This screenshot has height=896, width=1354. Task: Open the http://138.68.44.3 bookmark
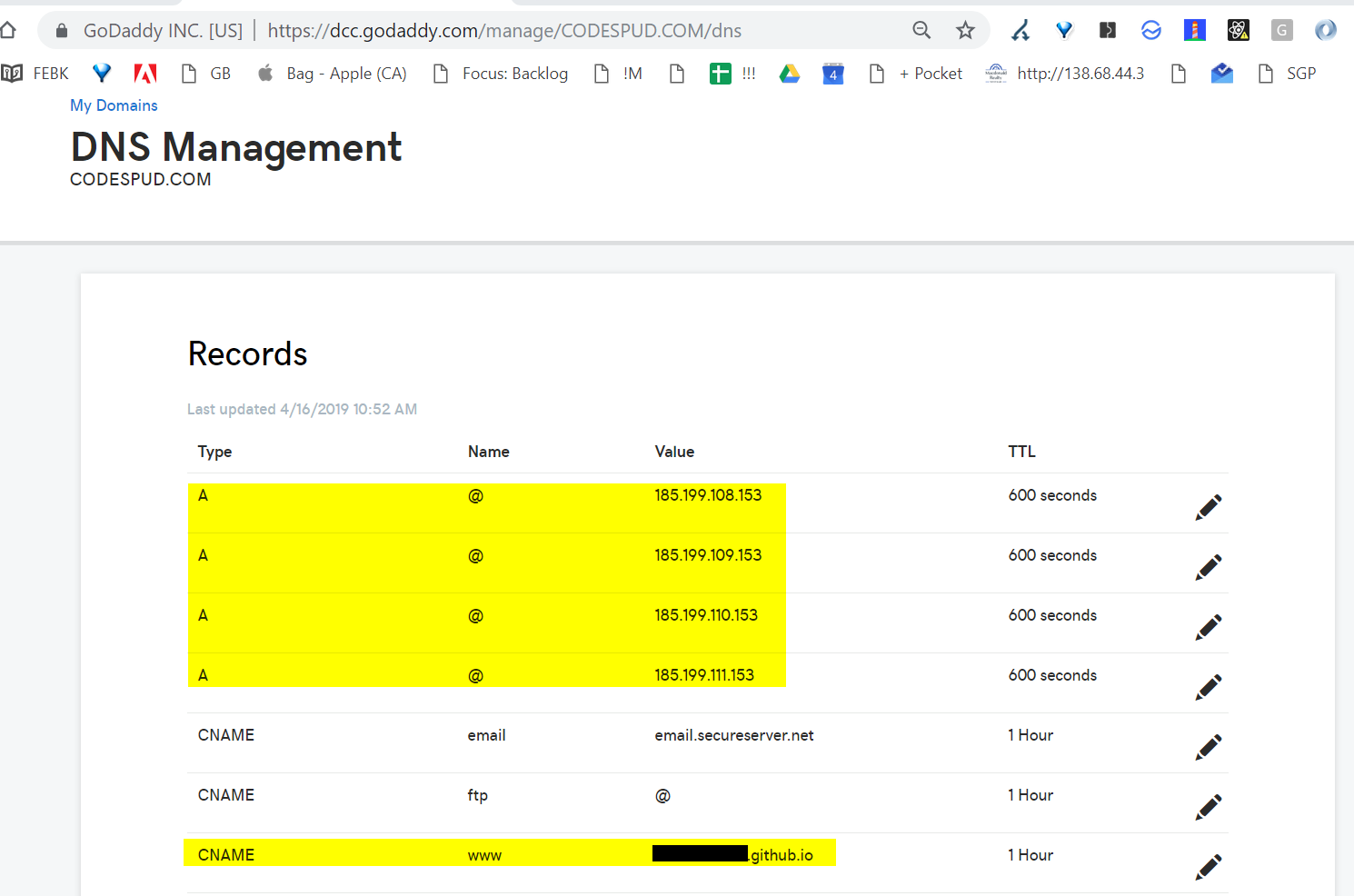[x=1065, y=74]
